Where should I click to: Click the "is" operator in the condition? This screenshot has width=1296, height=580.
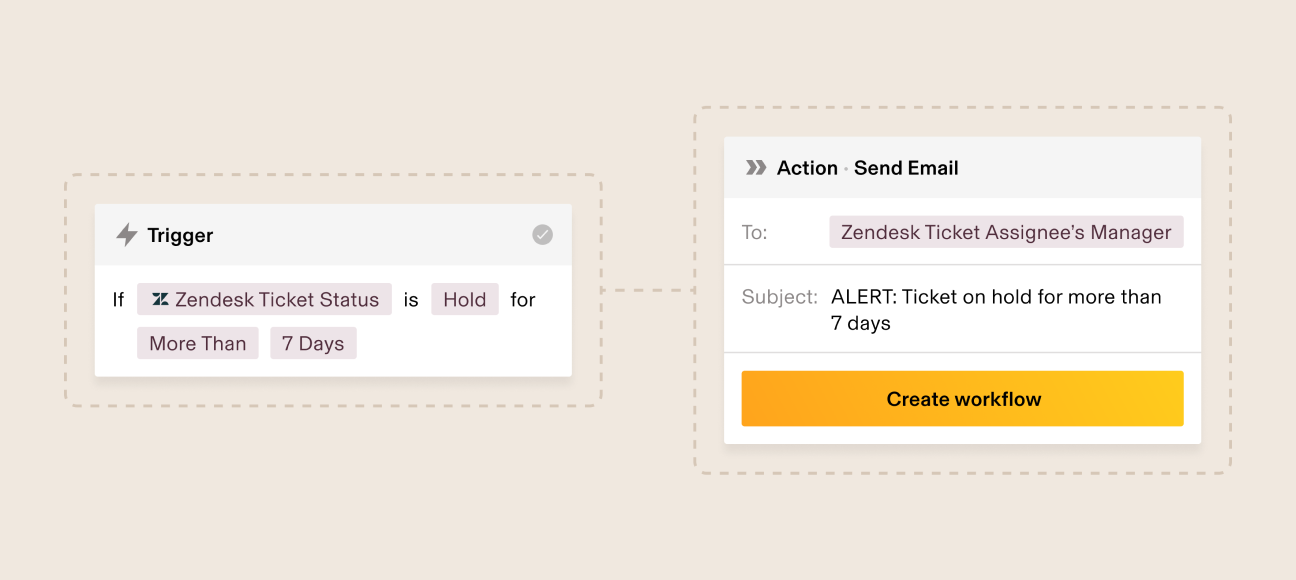(411, 299)
